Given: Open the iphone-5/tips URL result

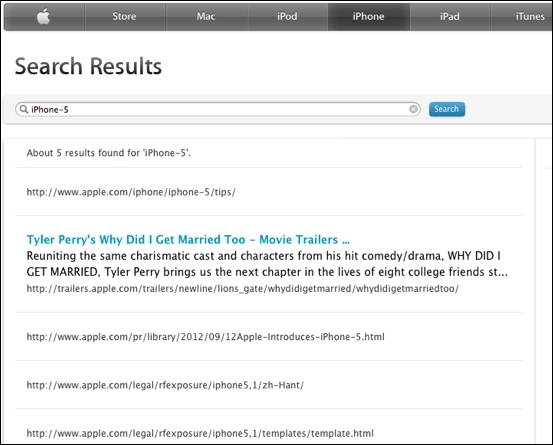Looking at the screenshot, I should click(x=131, y=192).
